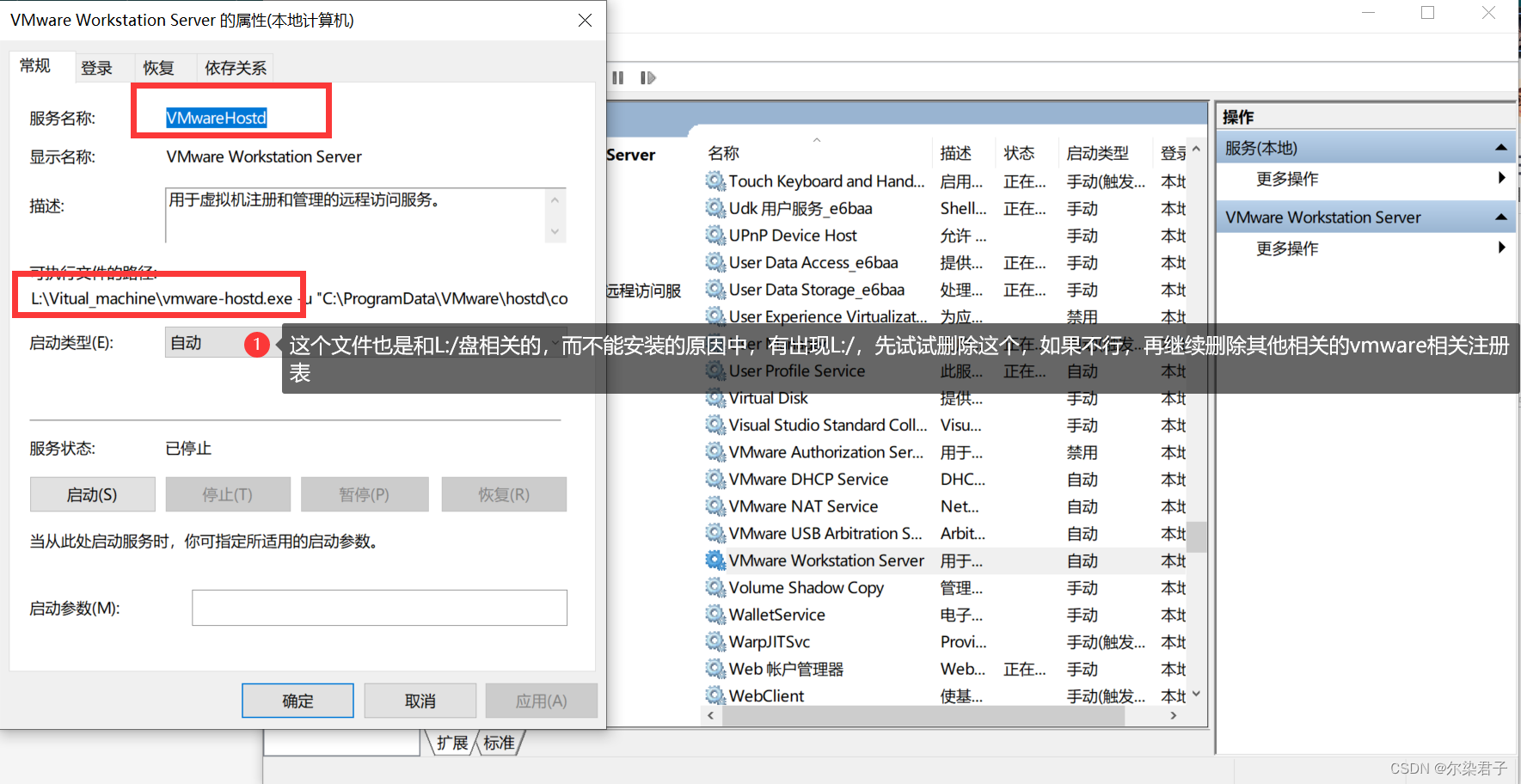Click the Virtual Disk service gear icon
Viewport: 1521px width, 784px height.
point(715,398)
